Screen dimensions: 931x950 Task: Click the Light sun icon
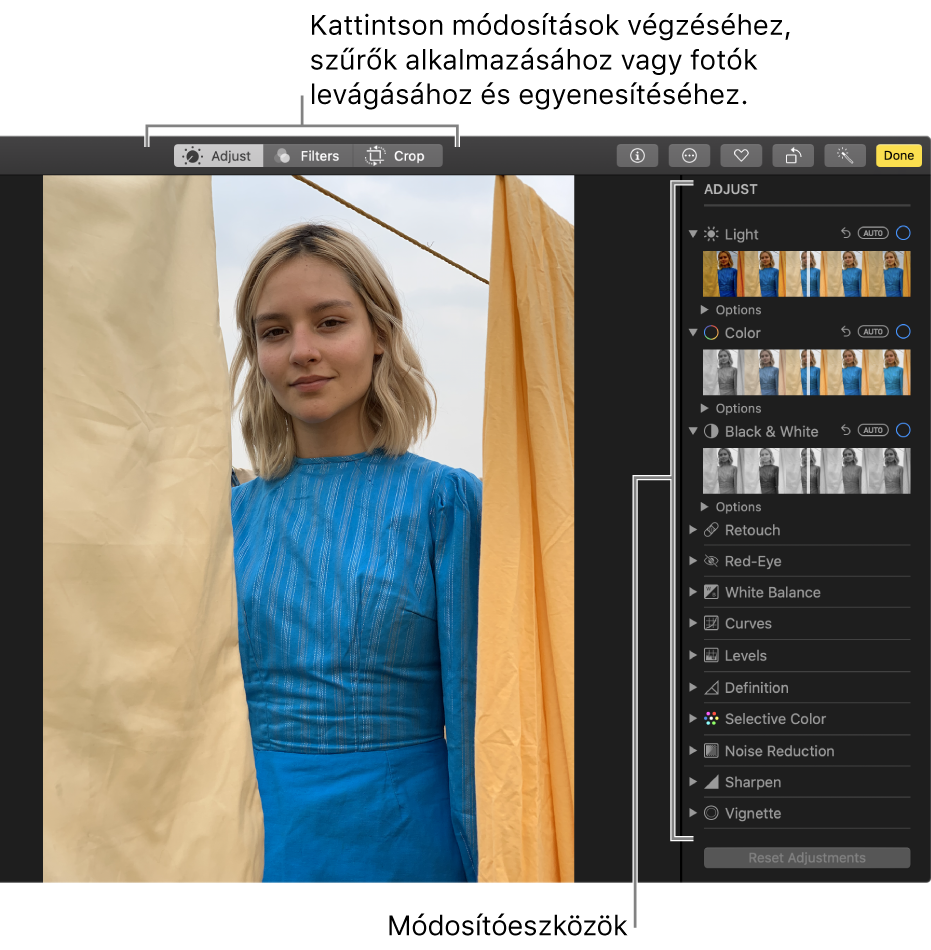click(711, 234)
